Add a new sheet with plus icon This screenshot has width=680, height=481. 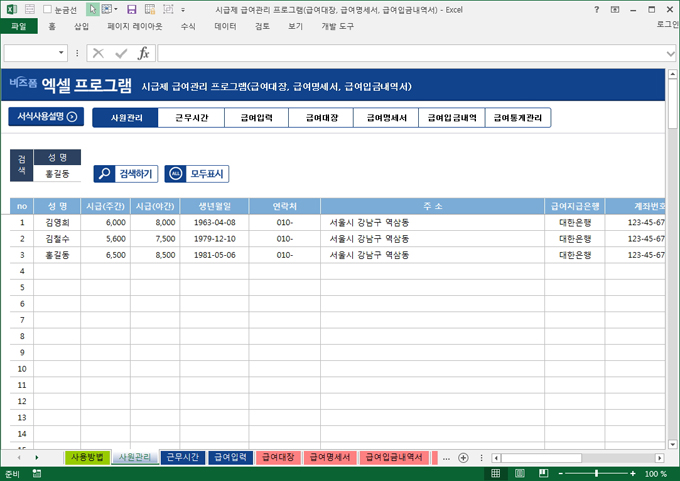[x=463, y=457]
